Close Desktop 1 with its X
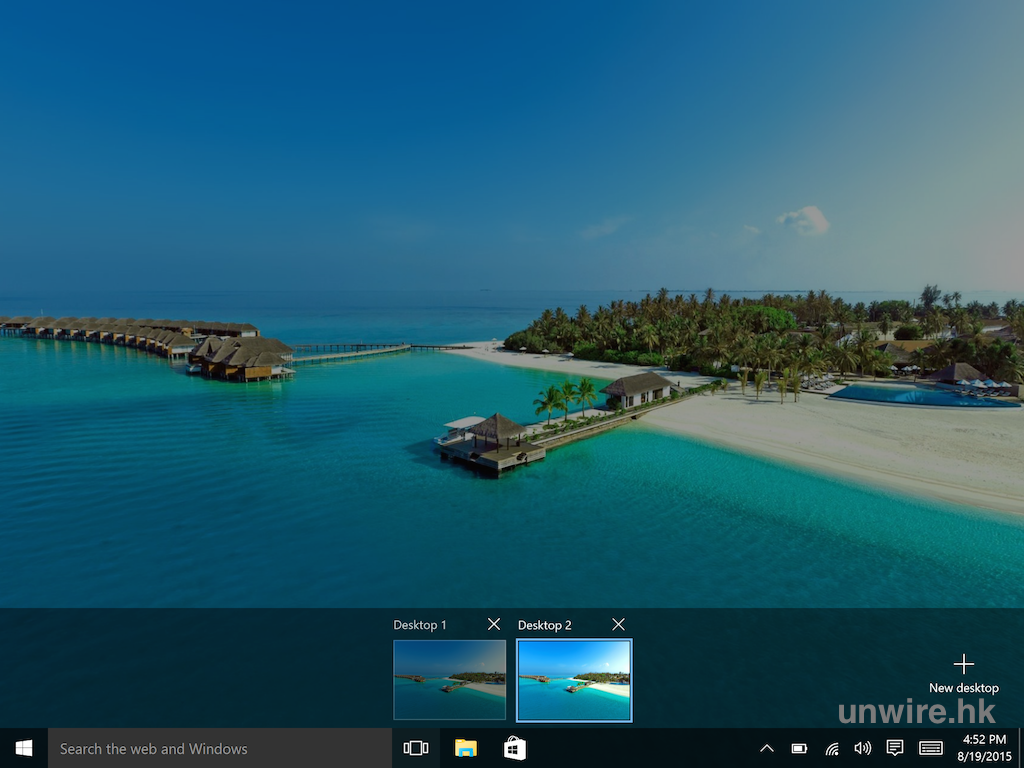1024x768 pixels. pyautogui.click(x=494, y=624)
